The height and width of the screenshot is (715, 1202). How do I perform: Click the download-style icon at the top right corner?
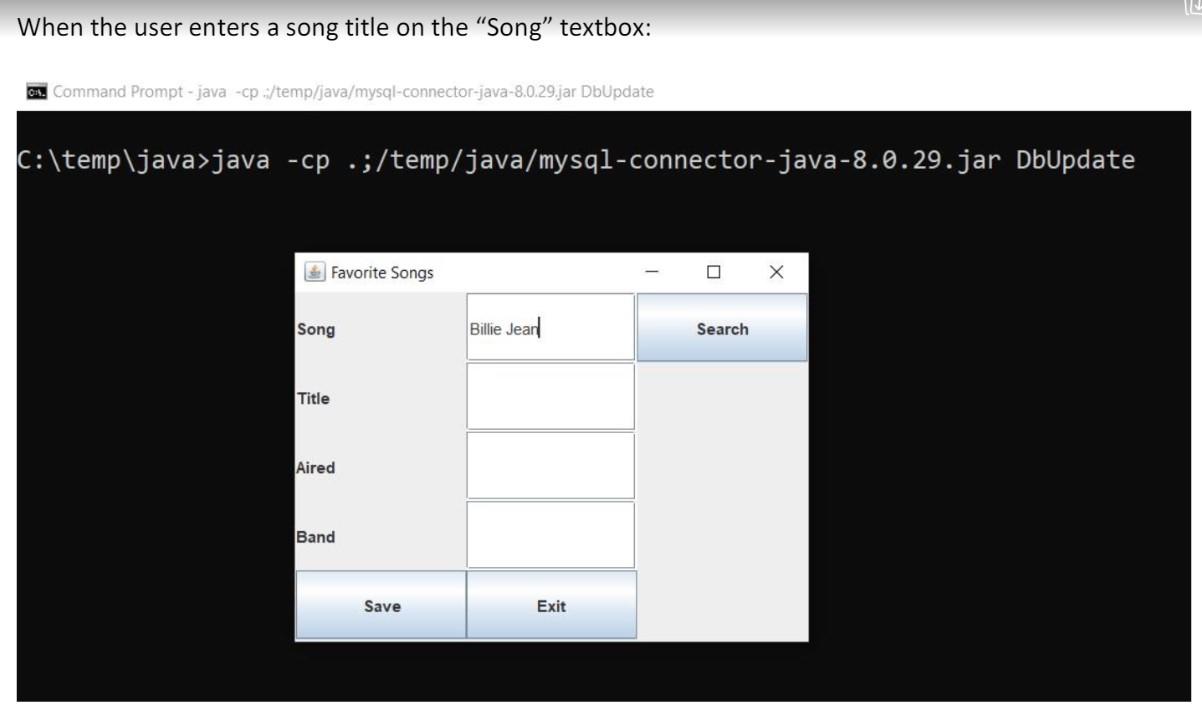[1194, 7]
